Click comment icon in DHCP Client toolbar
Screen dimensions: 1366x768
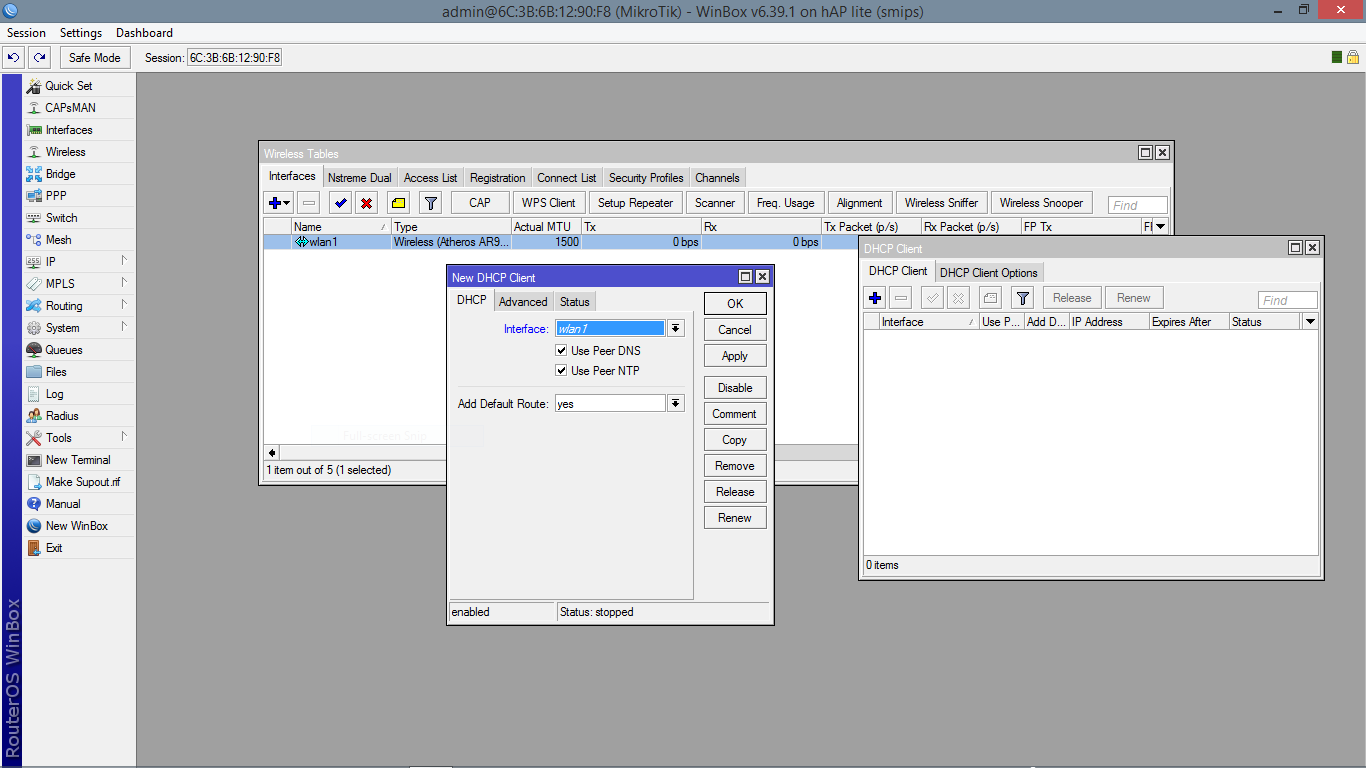[x=990, y=298]
